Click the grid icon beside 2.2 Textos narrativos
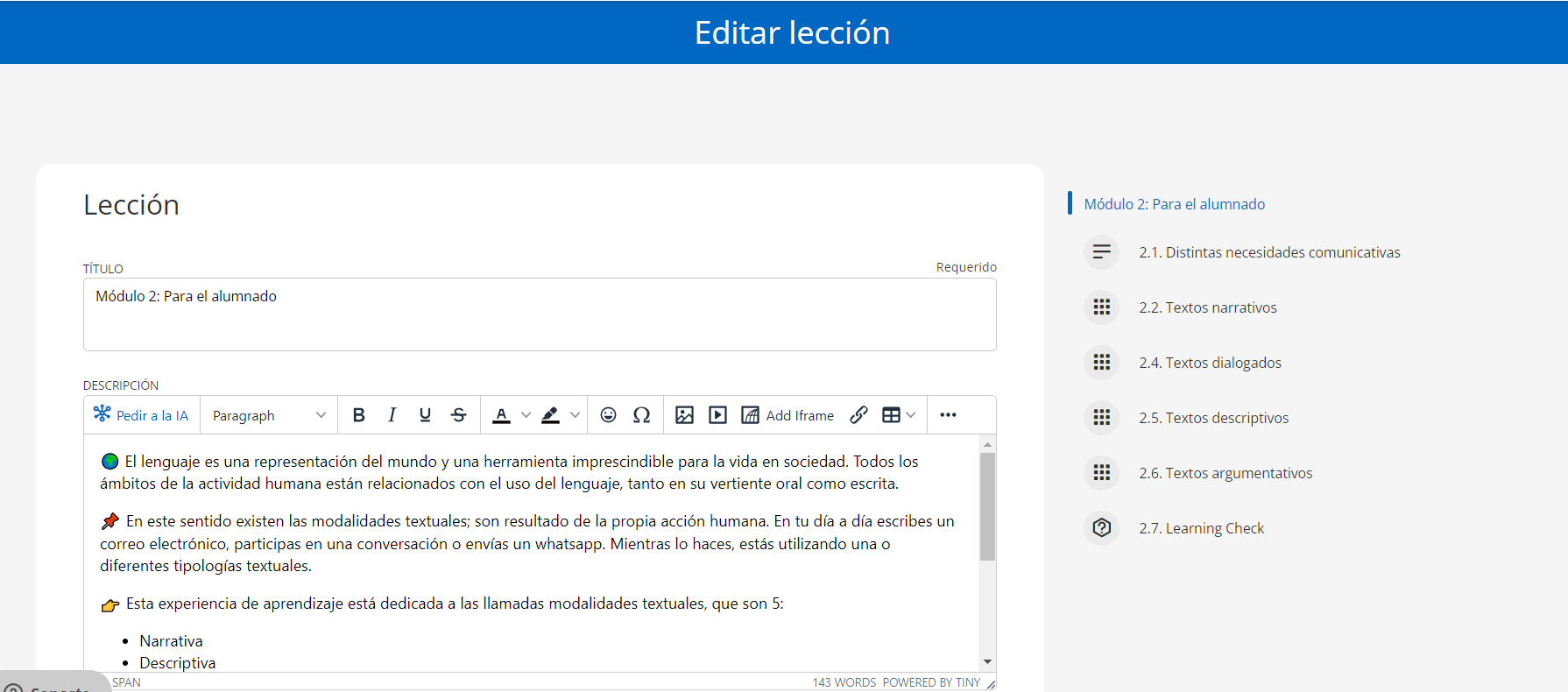The height and width of the screenshot is (692, 1568). click(x=1102, y=307)
